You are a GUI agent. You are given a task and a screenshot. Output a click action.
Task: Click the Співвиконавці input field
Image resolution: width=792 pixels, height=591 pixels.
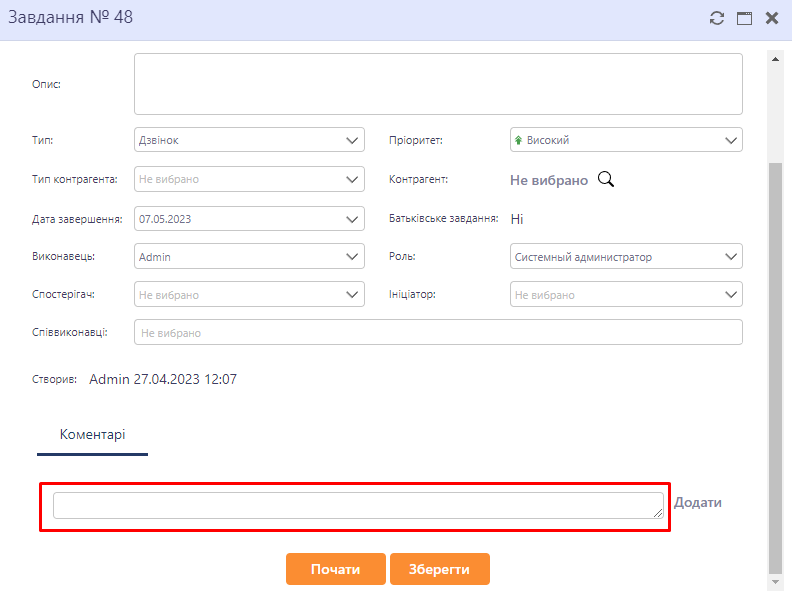point(438,332)
